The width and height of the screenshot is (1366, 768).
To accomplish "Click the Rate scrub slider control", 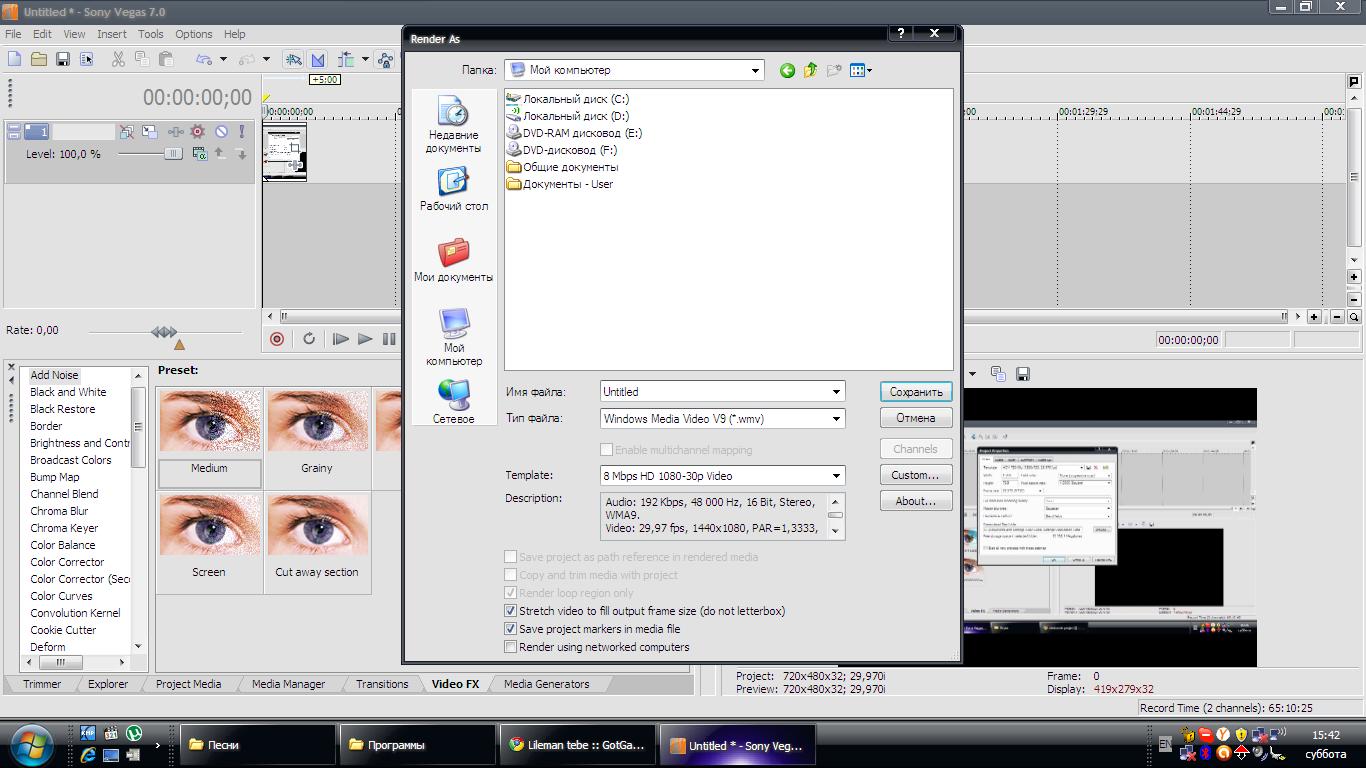I will pyautogui.click(x=164, y=332).
